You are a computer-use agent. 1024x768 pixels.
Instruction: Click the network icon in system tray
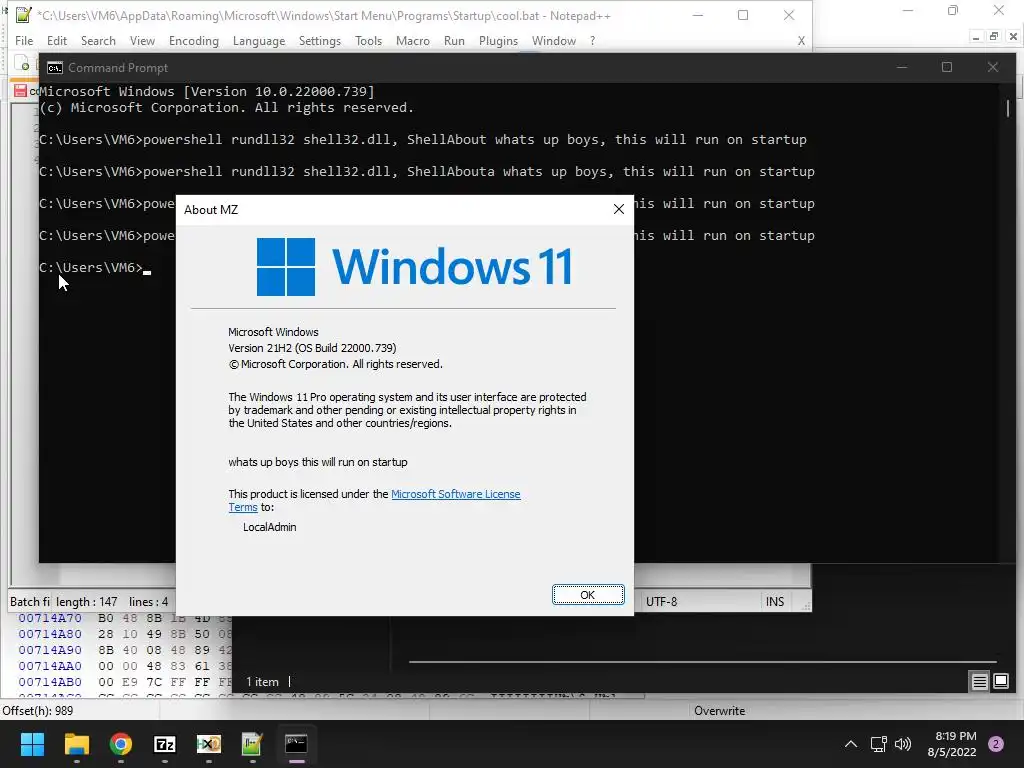coord(878,744)
